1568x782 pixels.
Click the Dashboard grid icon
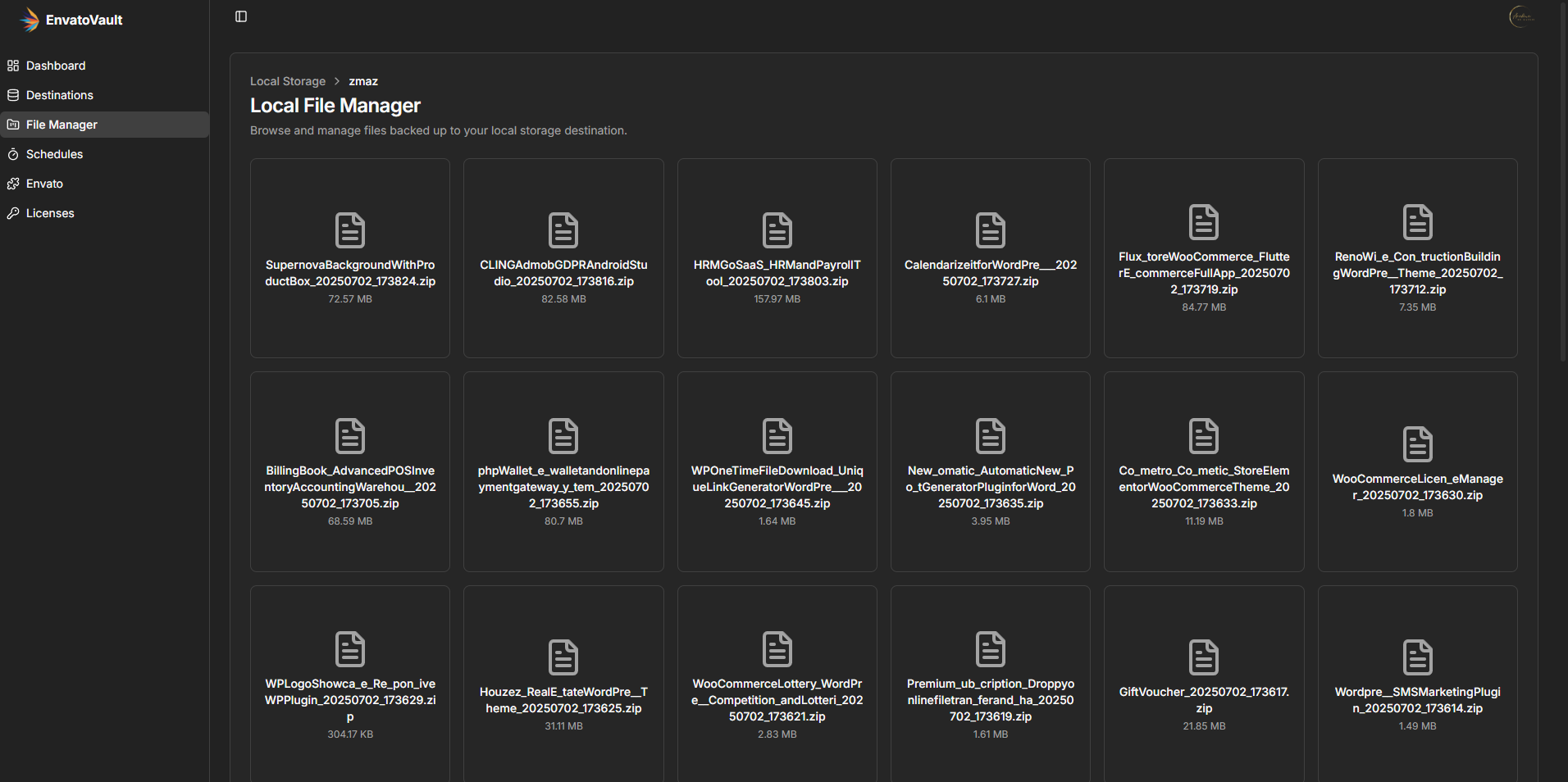[x=13, y=66]
